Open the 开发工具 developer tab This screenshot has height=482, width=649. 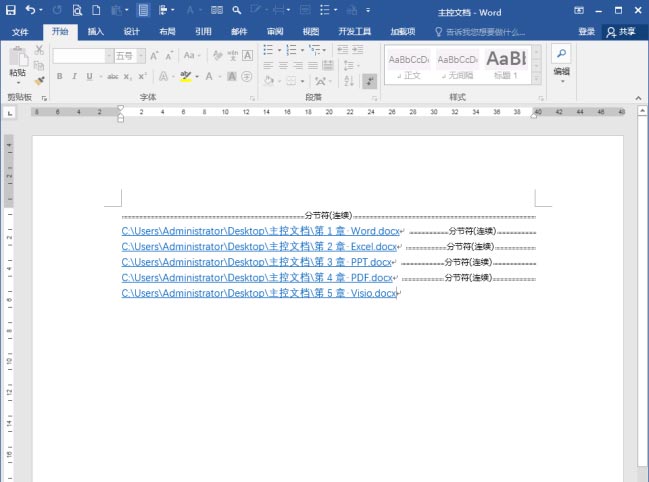pos(355,31)
